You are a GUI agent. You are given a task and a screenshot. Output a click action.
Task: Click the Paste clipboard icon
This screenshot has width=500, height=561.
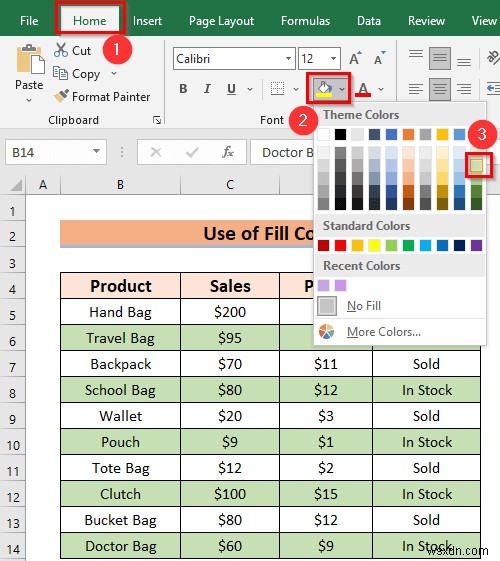(30, 59)
